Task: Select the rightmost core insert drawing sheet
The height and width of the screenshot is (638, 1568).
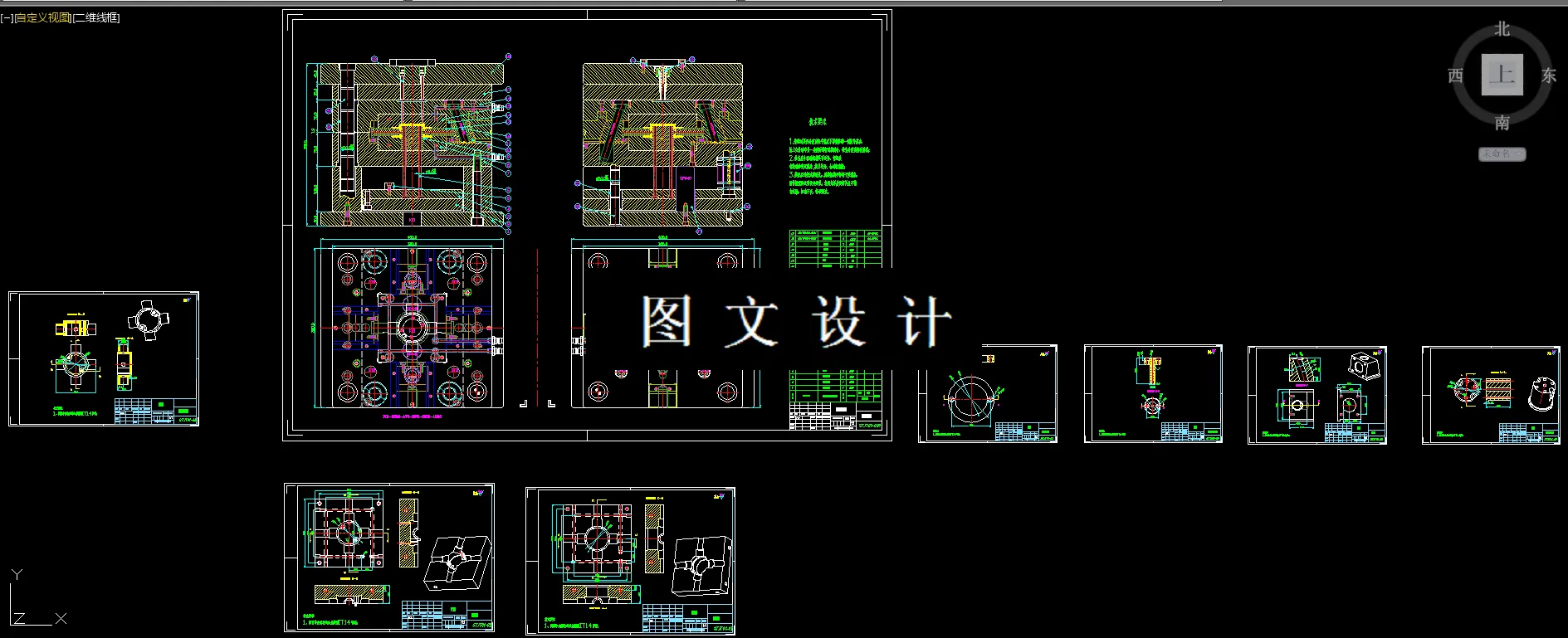Action: coord(1491,396)
